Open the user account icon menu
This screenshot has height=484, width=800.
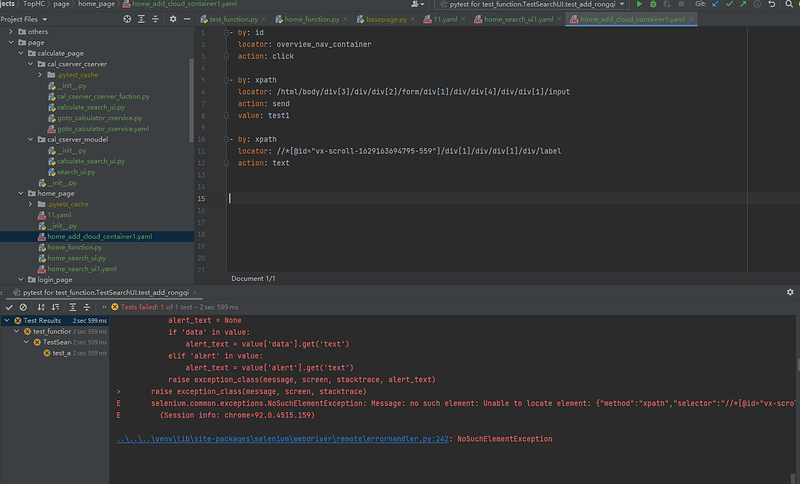click(417, 4)
